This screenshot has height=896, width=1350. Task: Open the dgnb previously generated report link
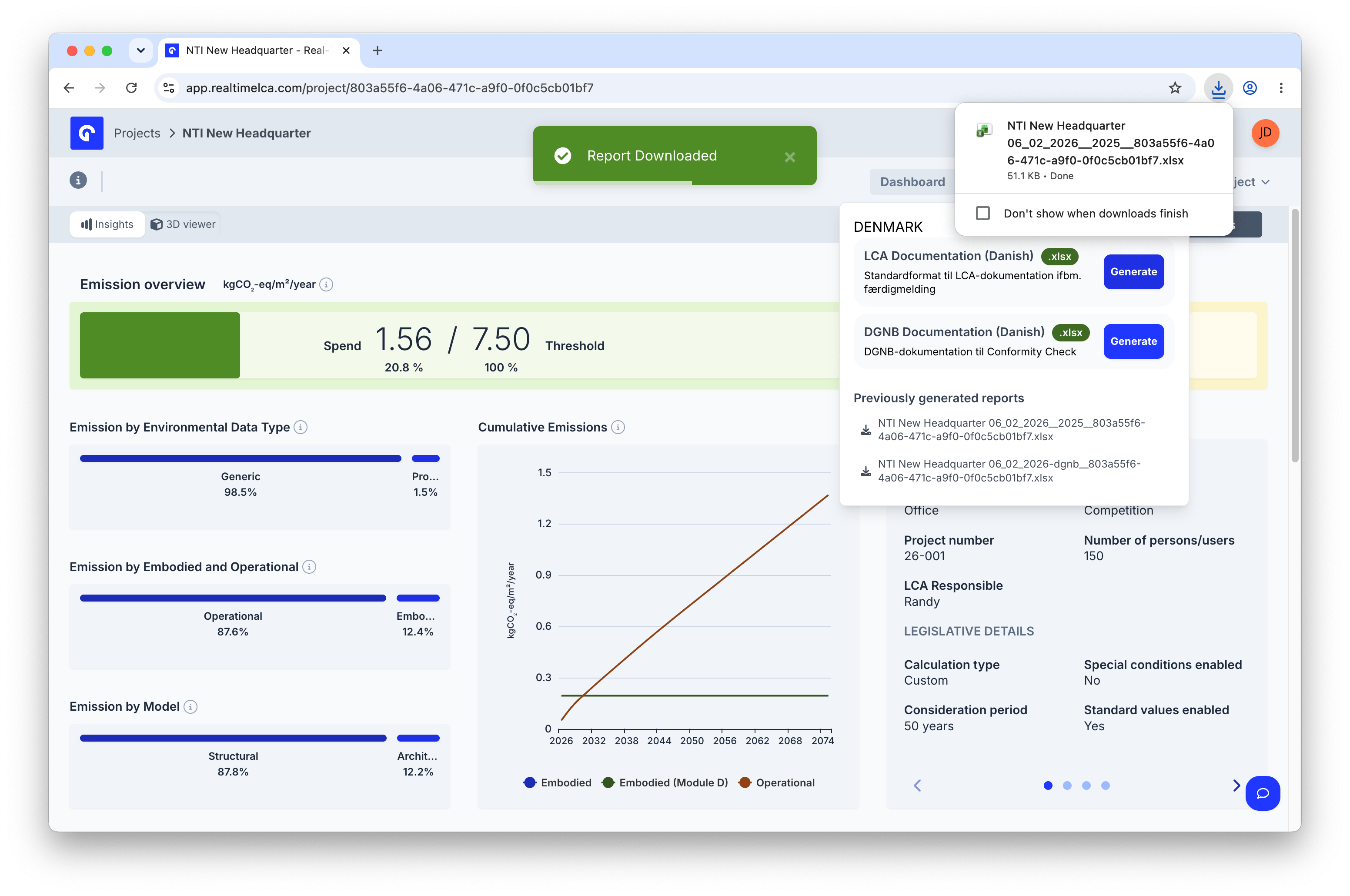[x=1009, y=471]
